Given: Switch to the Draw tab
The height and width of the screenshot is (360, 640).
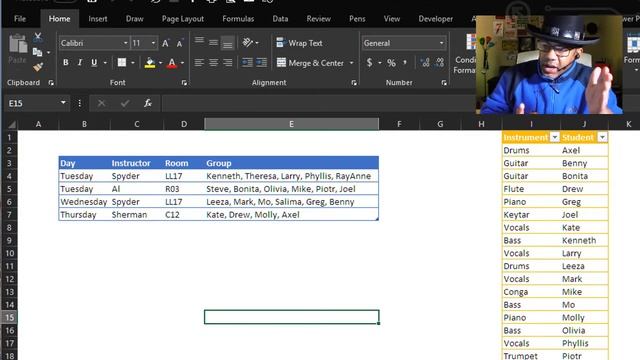Looking at the screenshot, I should click(x=134, y=19).
